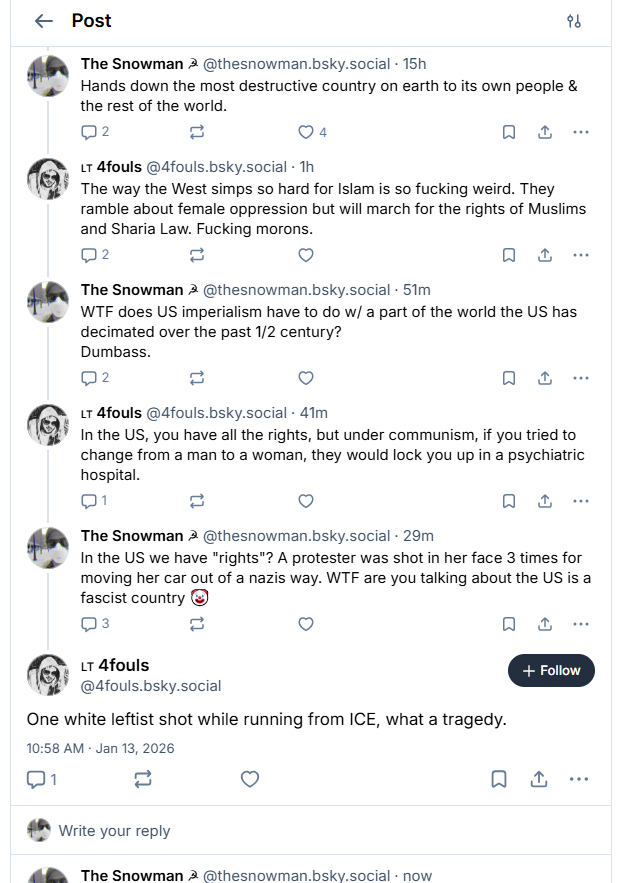Like The Snowman's post with 4 likes
The width and height of the screenshot is (625, 883).
click(306, 132)
